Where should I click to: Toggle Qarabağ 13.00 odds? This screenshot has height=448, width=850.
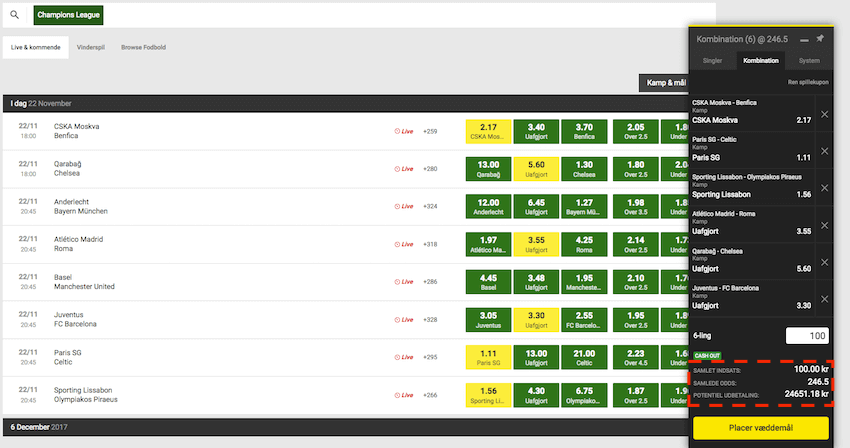coord(488,169)
